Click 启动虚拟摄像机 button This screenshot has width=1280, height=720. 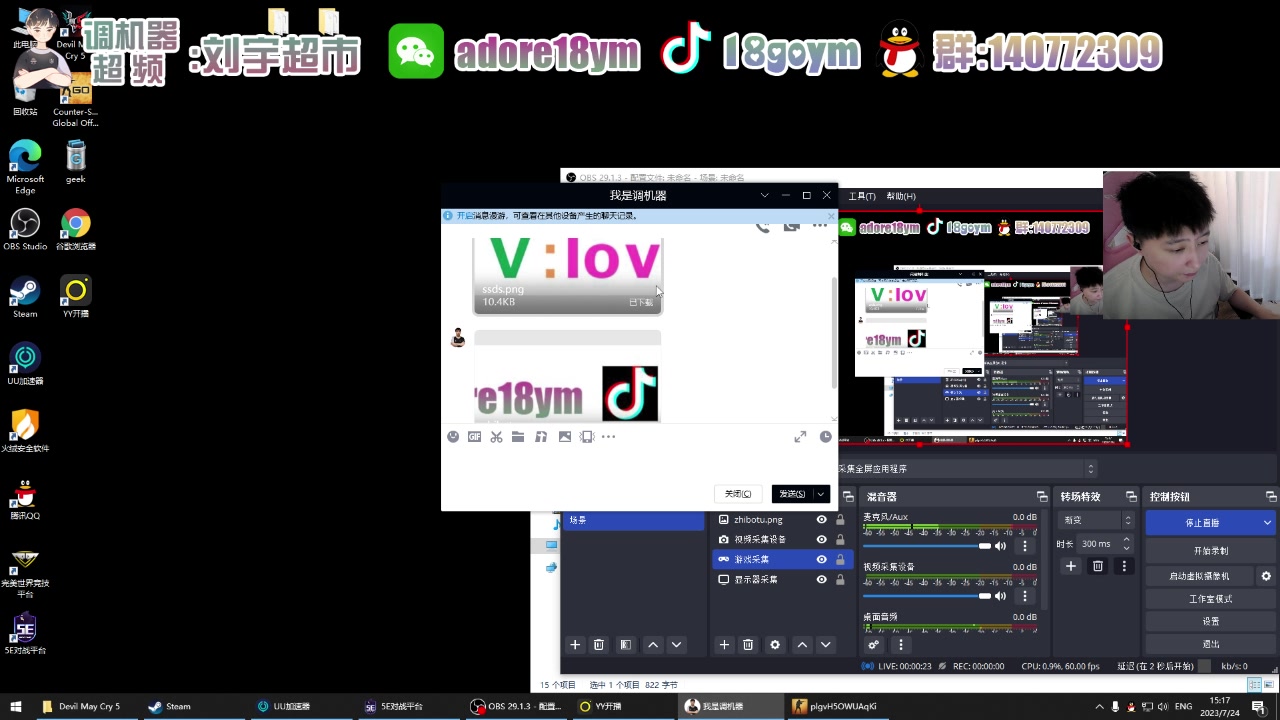click(x=1199, y=576)
